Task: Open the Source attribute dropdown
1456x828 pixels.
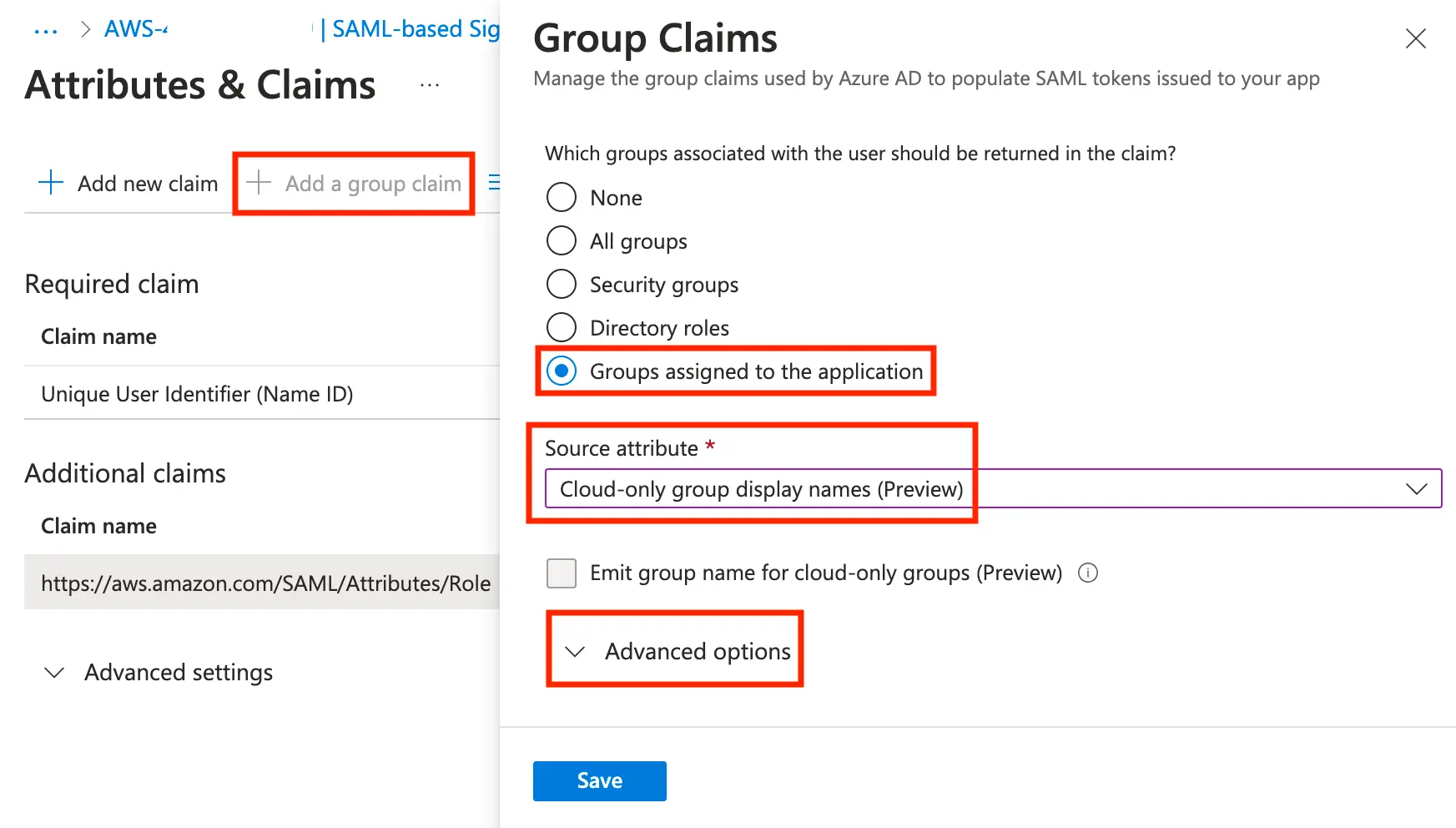Action: click(993, 489)
